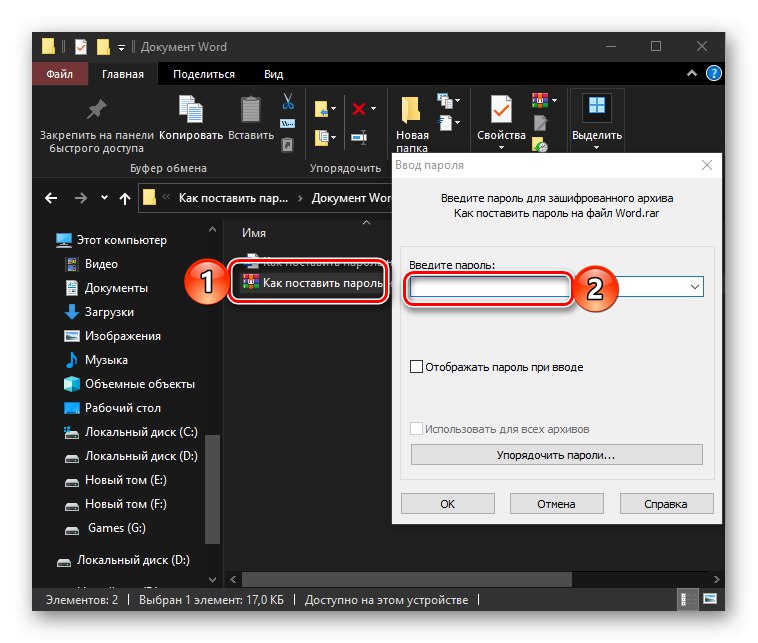Expand the Move to dropdown arrow
Screen dimensions: 758x643
coord(334,109)
